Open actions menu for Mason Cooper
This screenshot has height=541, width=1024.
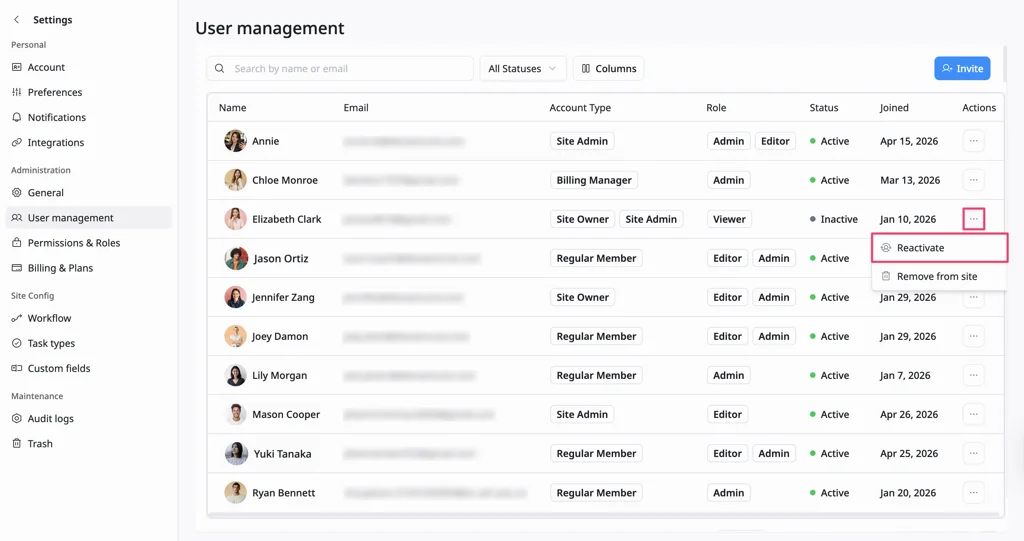tap(973, 414)
